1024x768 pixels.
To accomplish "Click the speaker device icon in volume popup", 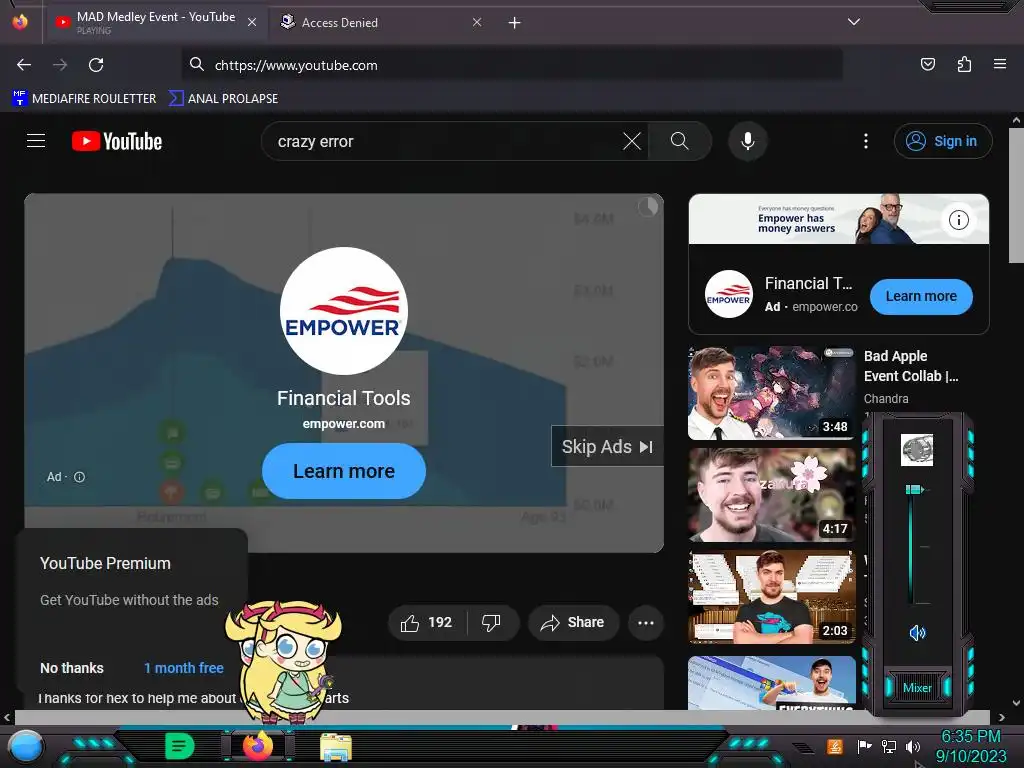I will coord(916,450).
